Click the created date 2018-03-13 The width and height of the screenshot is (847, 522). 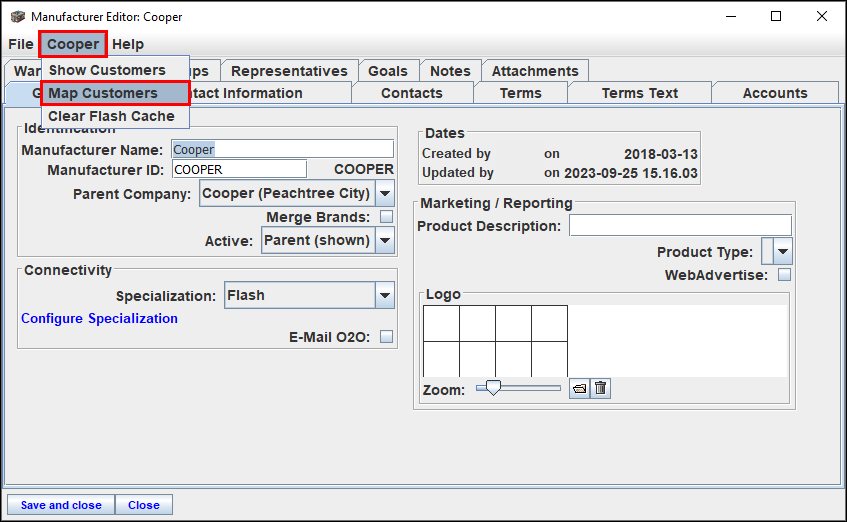(661, 154)
